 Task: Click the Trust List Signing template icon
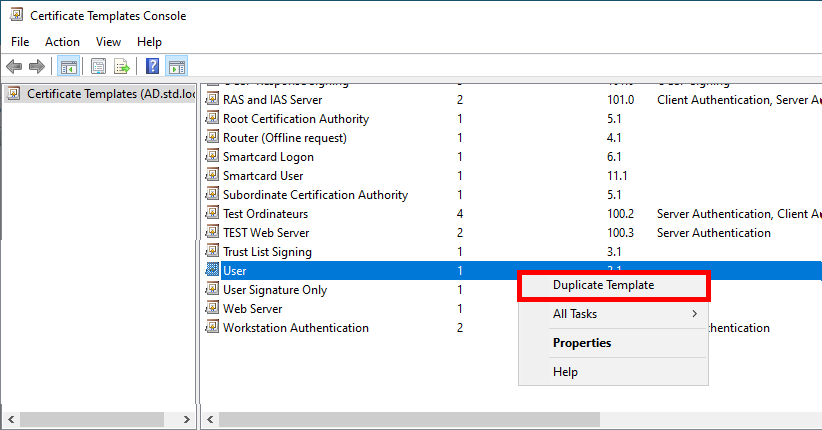(212, 250)
